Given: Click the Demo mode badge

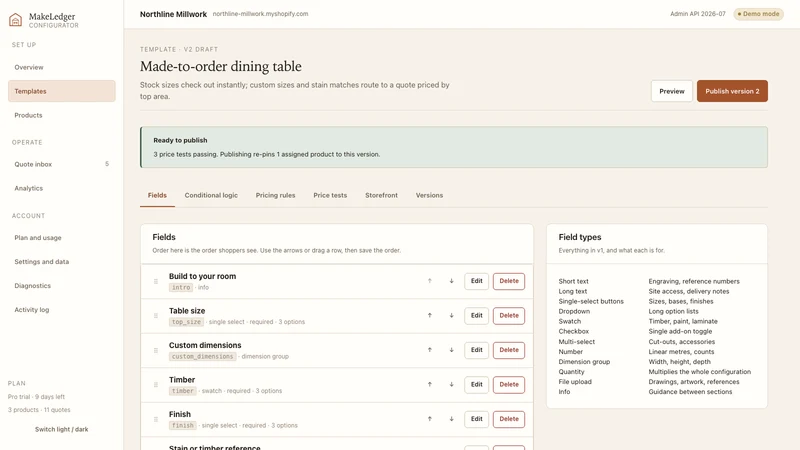Looking at the screenshot, I should click(758, 14).
